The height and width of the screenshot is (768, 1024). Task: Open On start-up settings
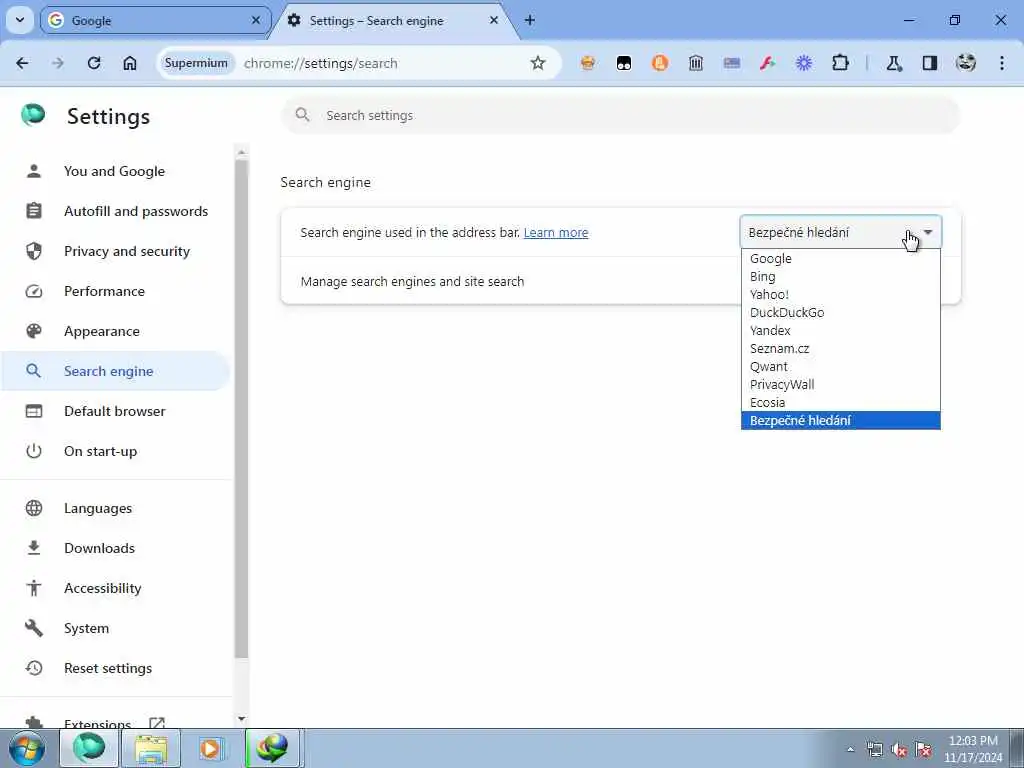pos(114,451)
